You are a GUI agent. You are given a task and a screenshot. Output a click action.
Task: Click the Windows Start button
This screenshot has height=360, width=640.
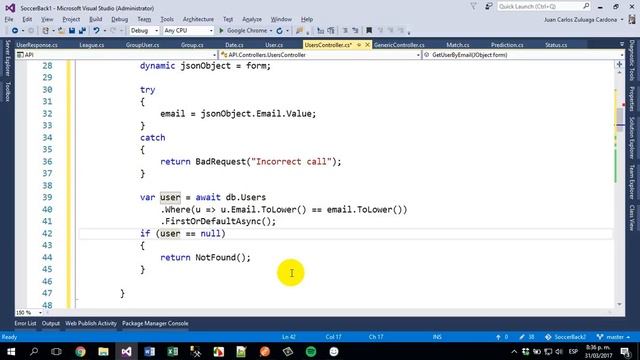click(x=11, y=351)
